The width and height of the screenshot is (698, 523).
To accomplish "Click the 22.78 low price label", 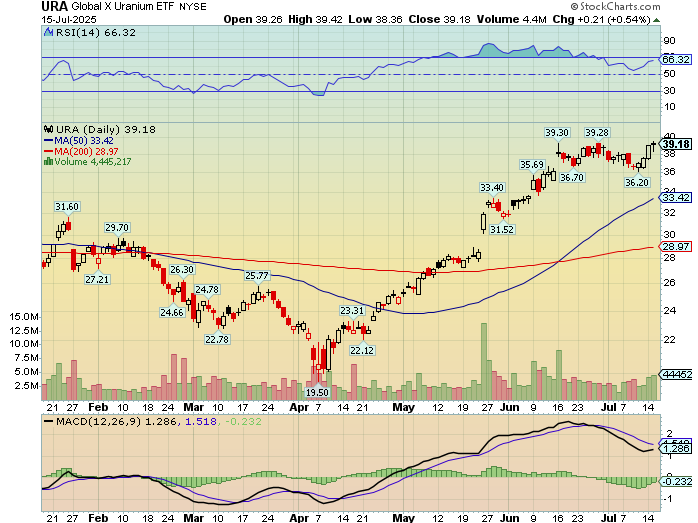I will tap(217, 339).
